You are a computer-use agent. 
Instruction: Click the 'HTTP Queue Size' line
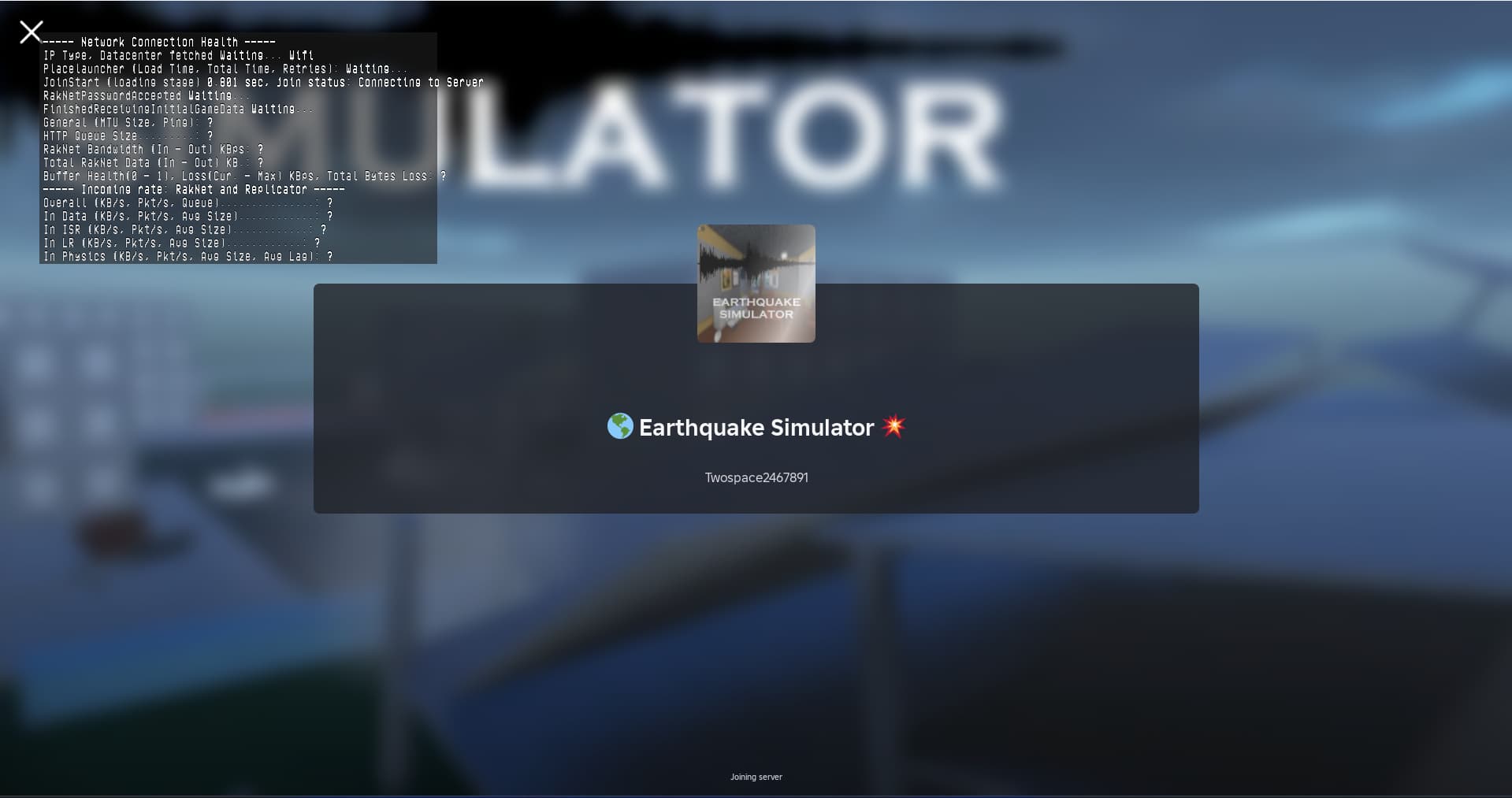128,135
